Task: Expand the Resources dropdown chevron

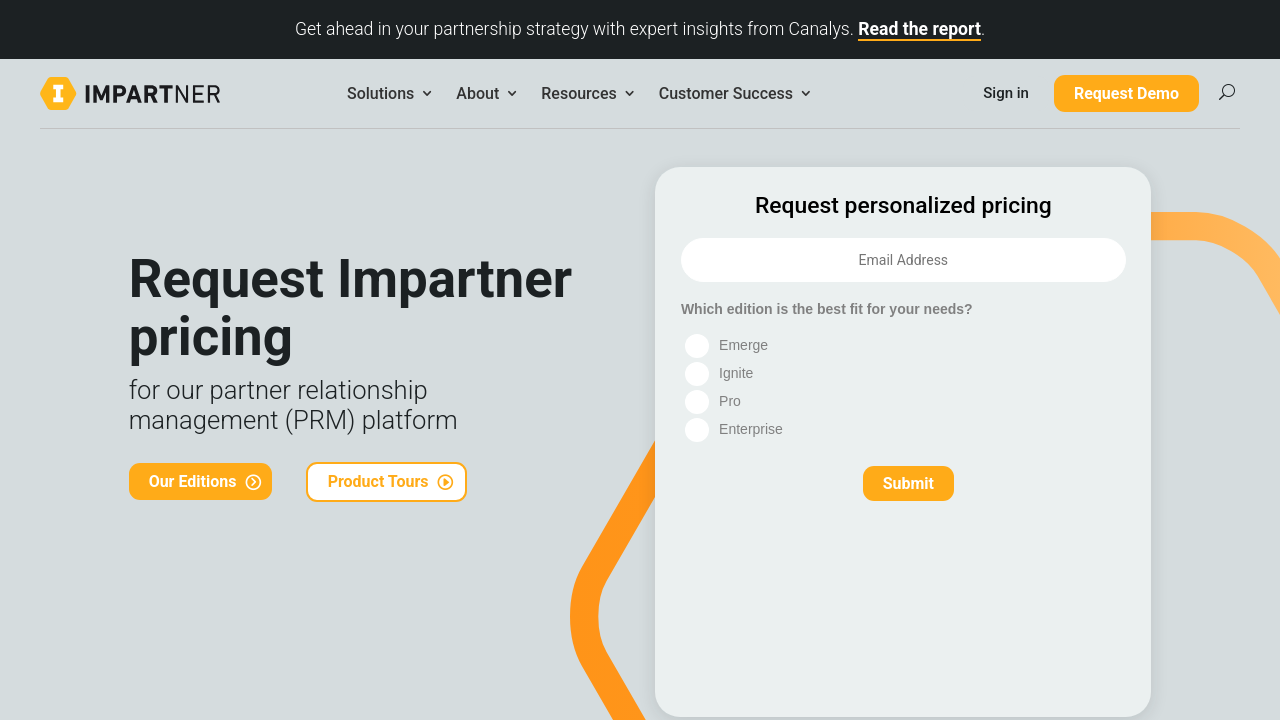Action: tap(629, 94)
